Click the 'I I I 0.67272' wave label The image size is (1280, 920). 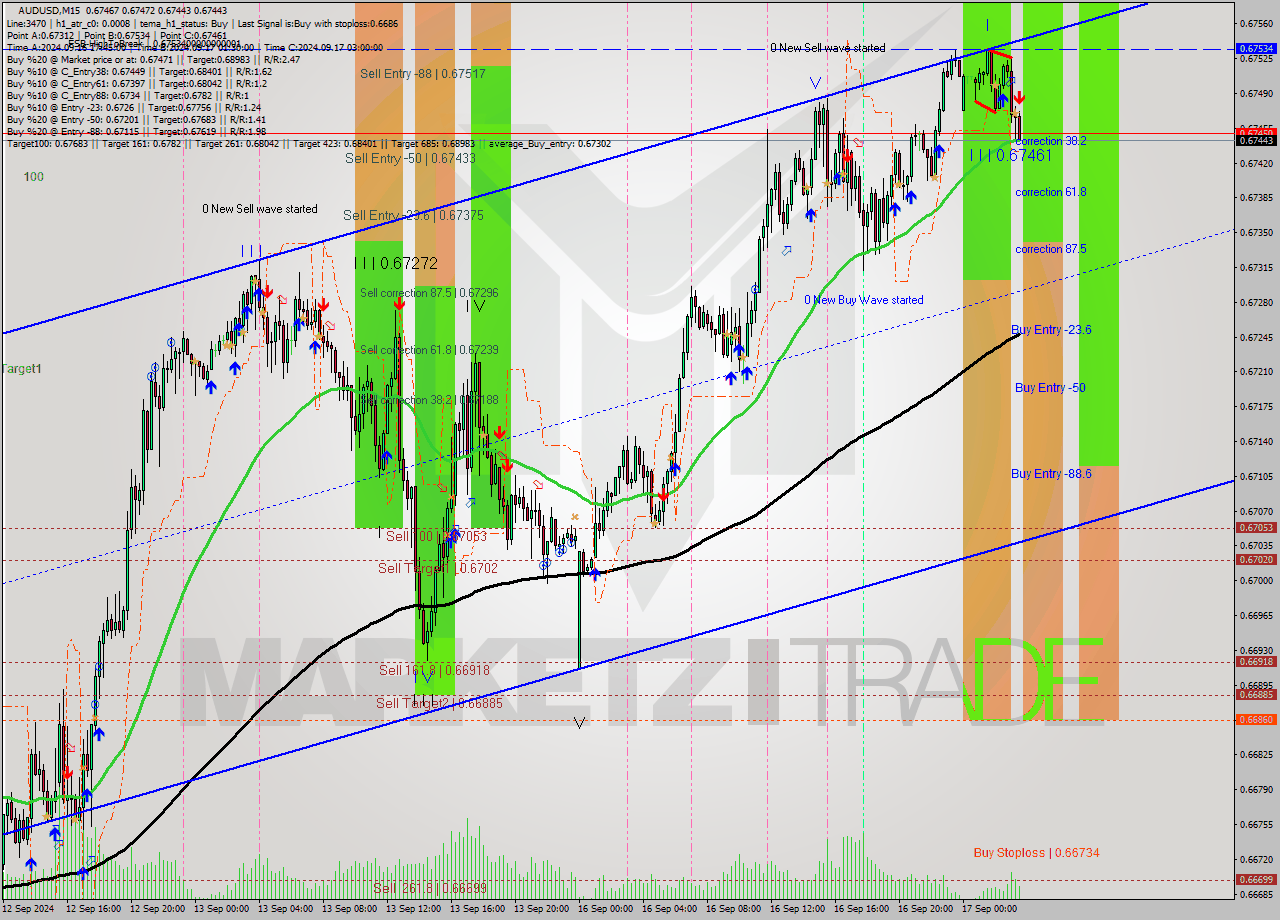pyautogui.click(x=396, y=263)
